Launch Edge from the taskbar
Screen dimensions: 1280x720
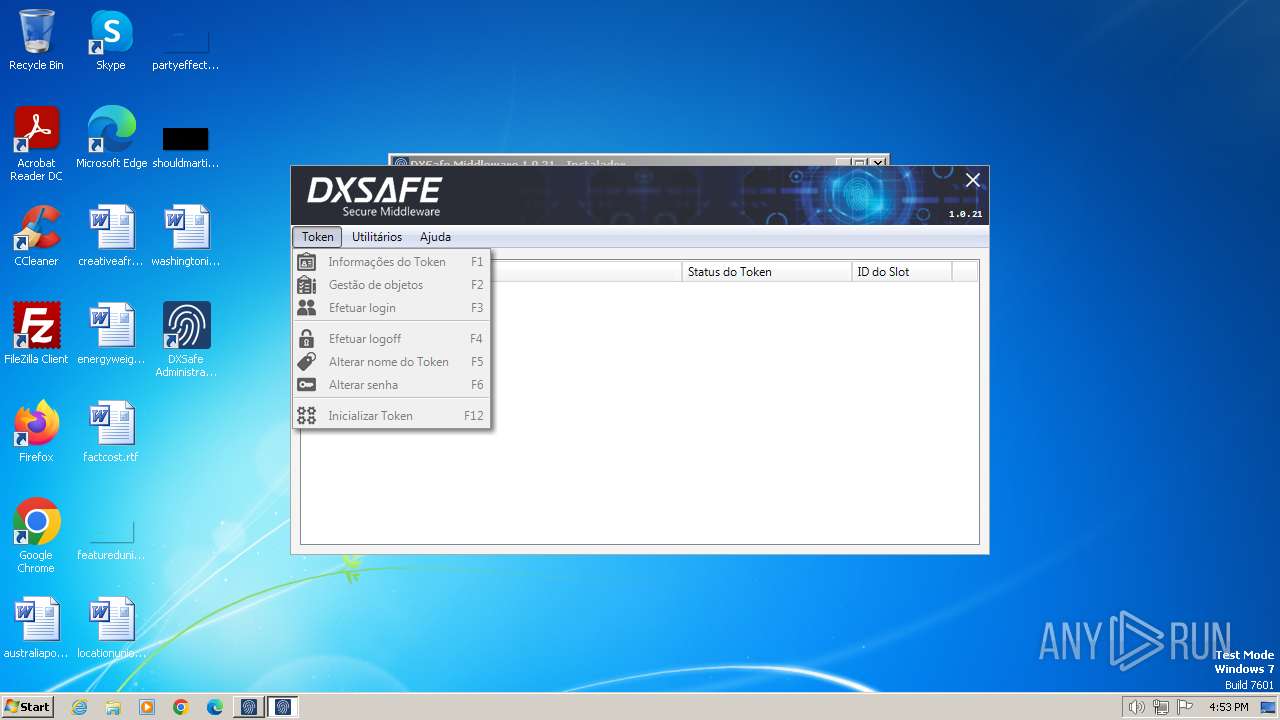coord(215,707)
